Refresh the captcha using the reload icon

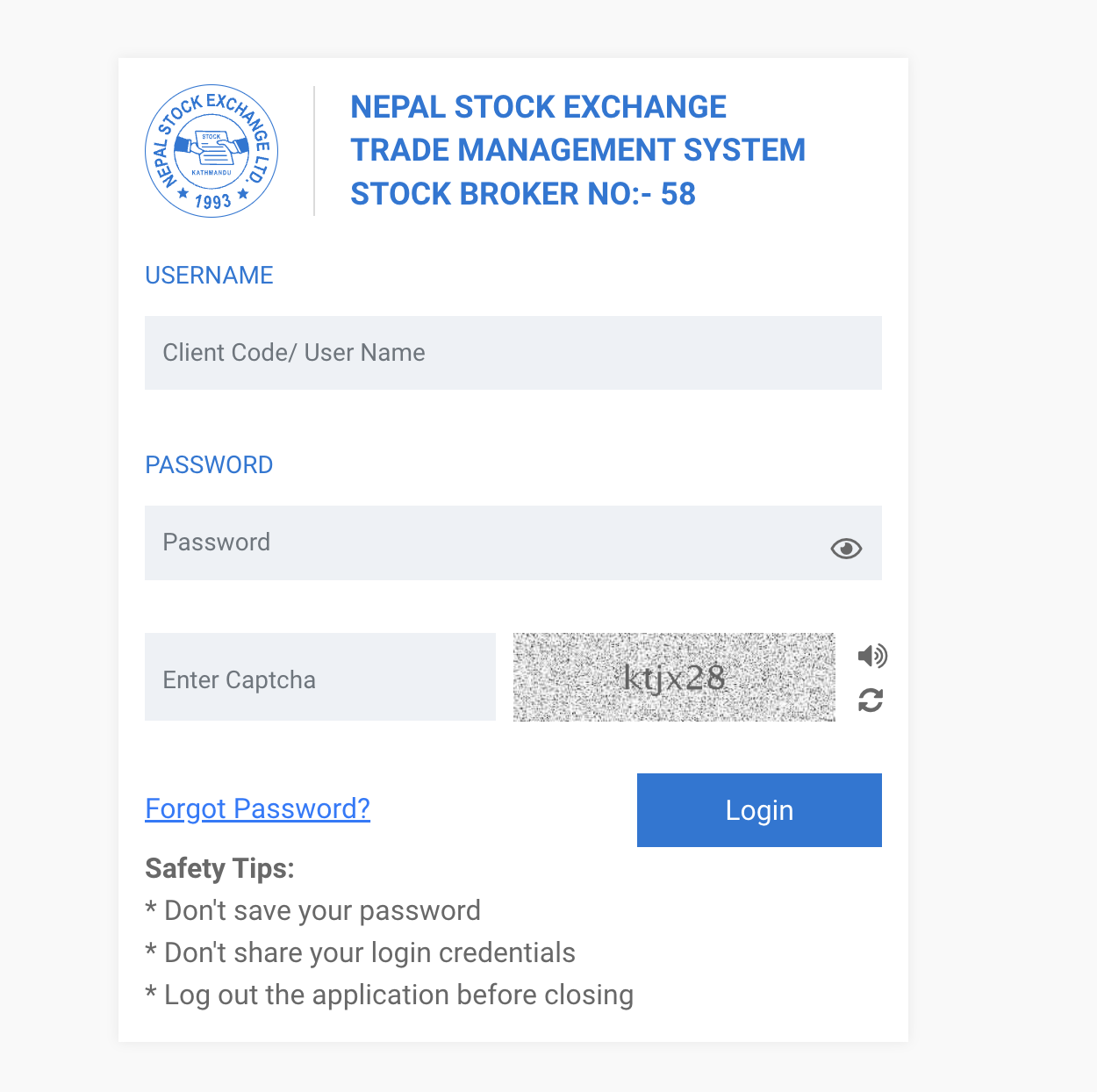(871, 700)
